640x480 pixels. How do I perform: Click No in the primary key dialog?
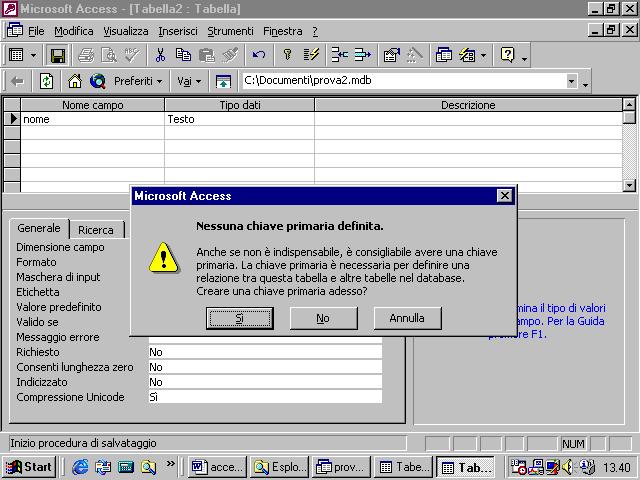point(323,318)
